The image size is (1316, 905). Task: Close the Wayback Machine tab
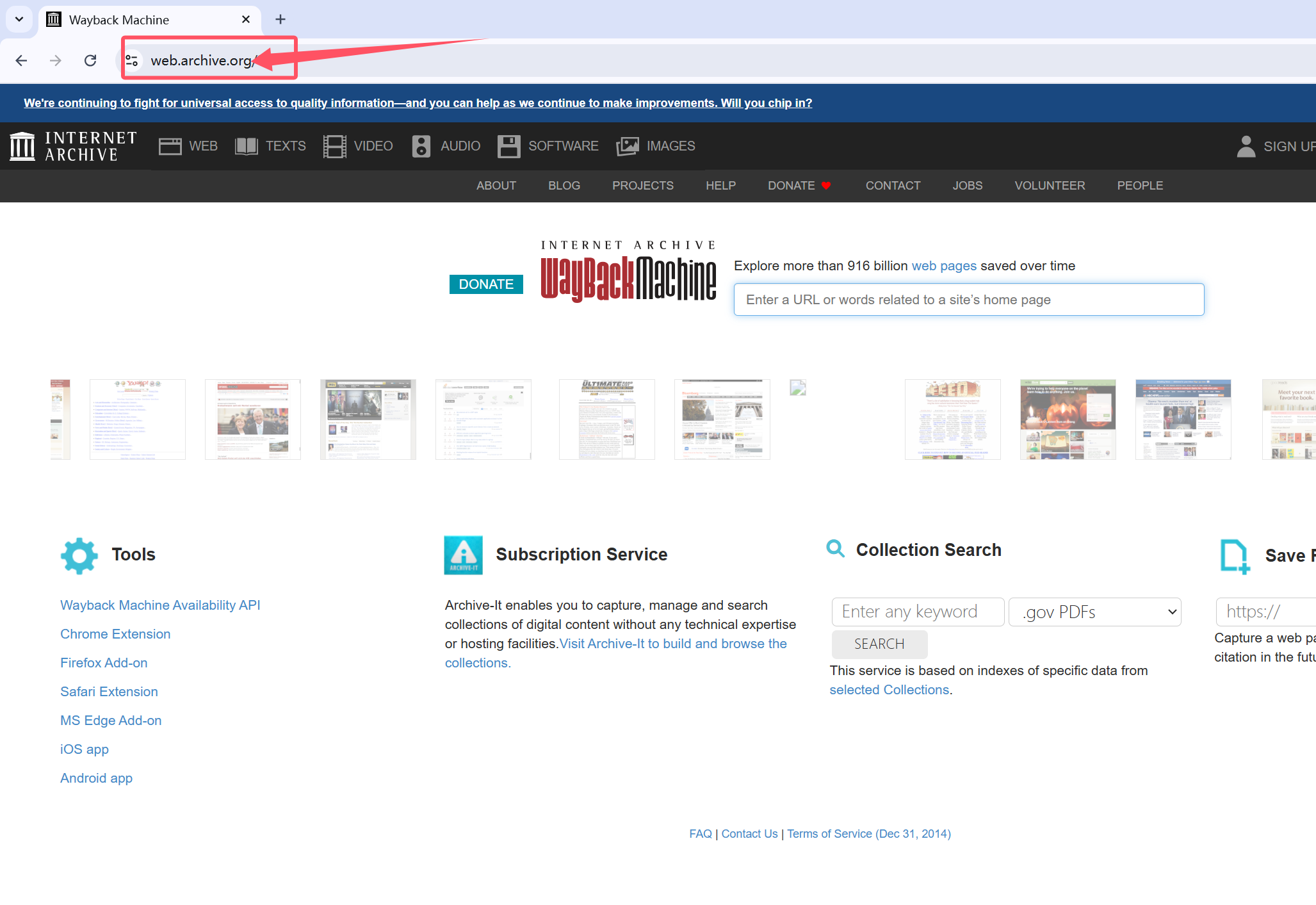tap(246, 19)
